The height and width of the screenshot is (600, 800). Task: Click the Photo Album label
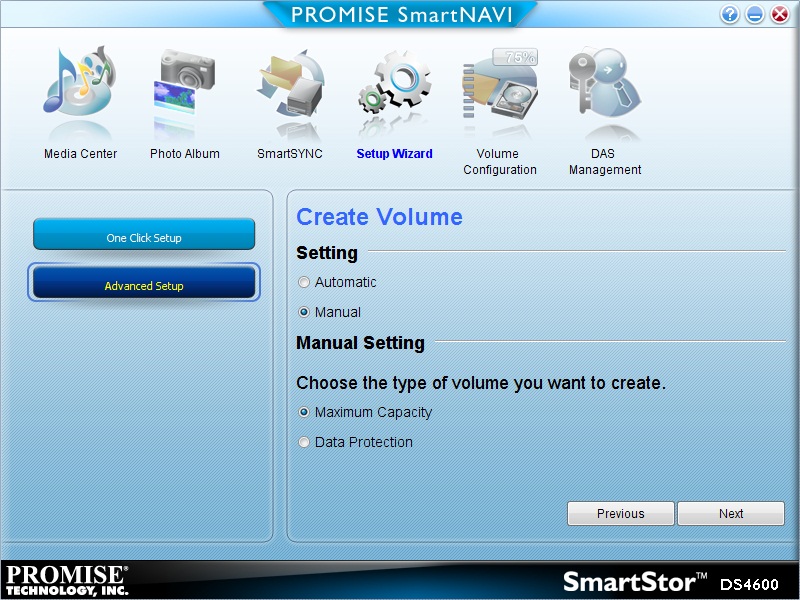[185, 154]
